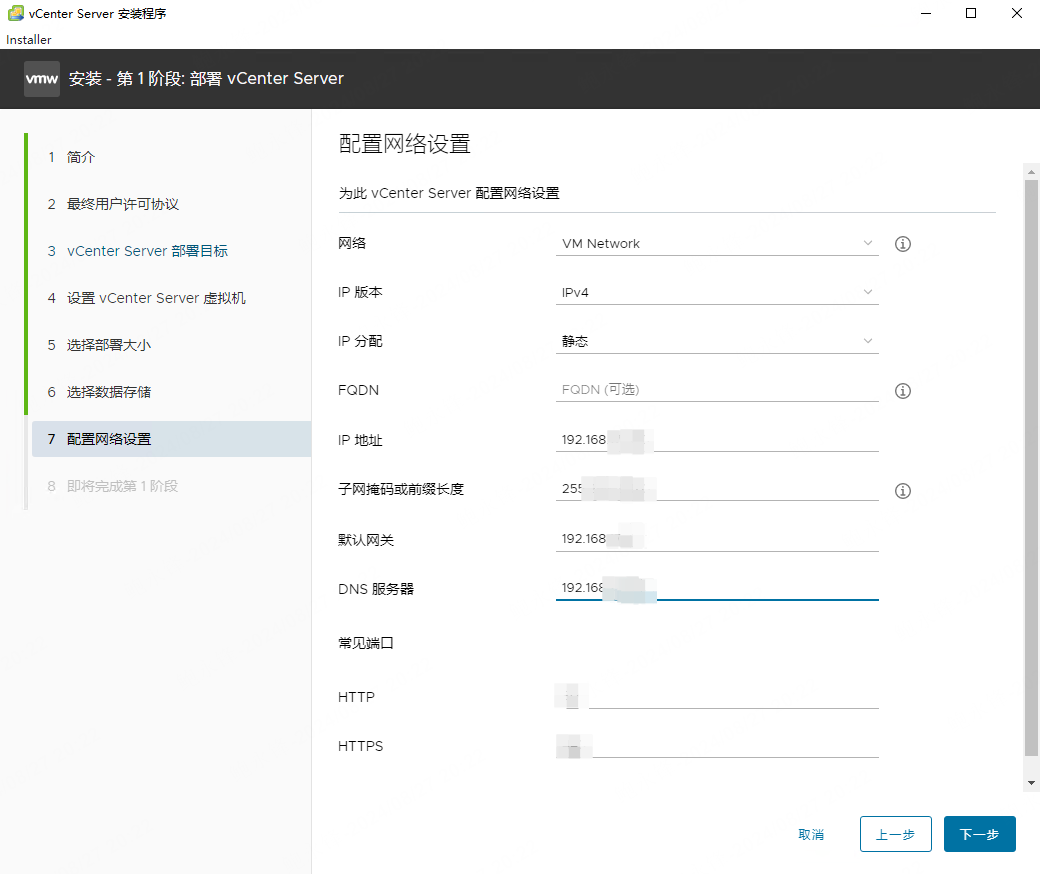Click the HTTPS port label
The height and width of the screenshot is (874, 1040).
click(x=361, y=747)
